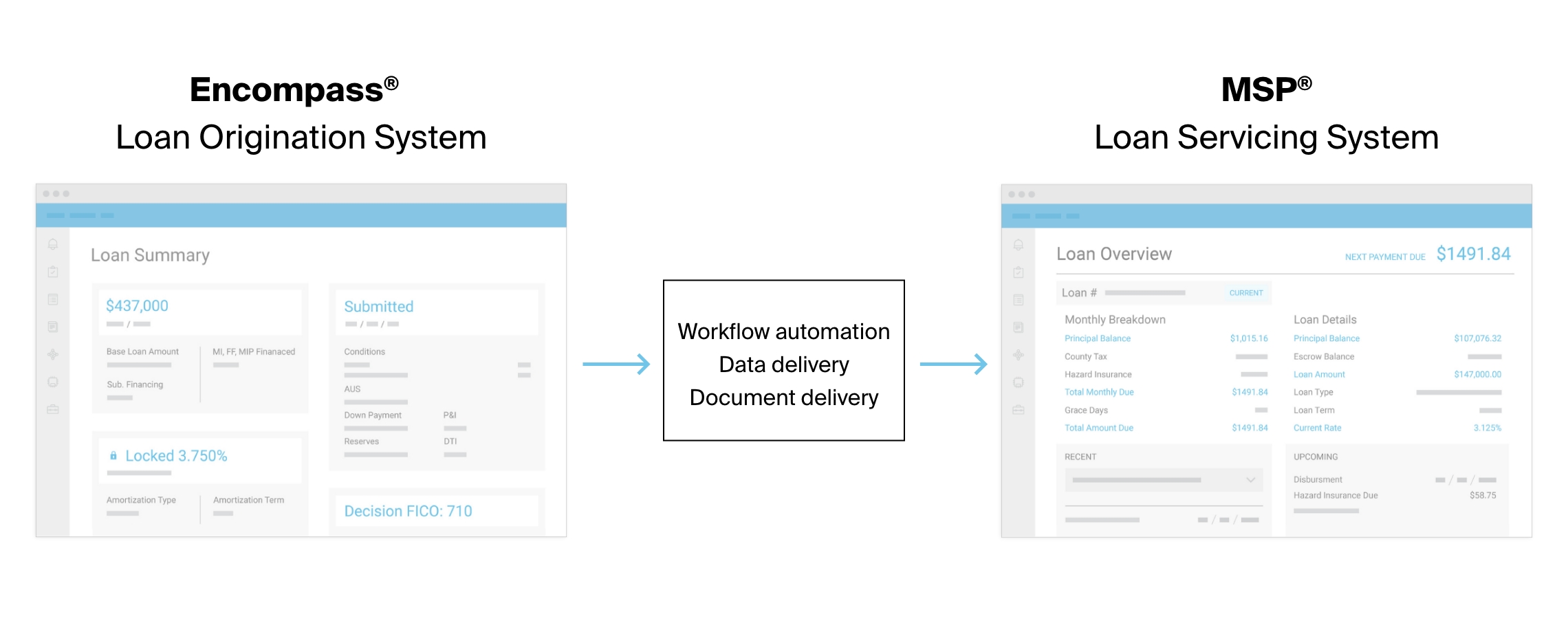This screenshot has width=1568, height=619.
Task: Click the Loan Type label
Action: [x=1313, y=392]
